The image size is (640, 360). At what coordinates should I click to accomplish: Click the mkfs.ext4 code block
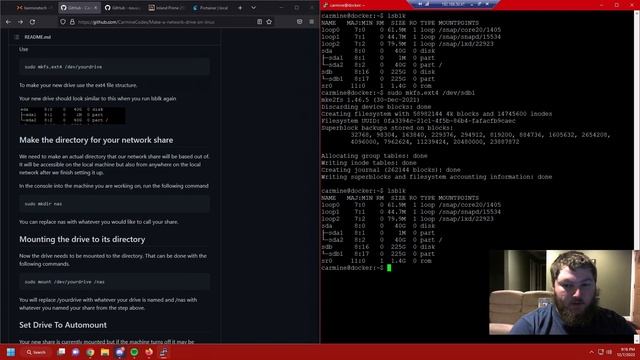coord(114,67)
